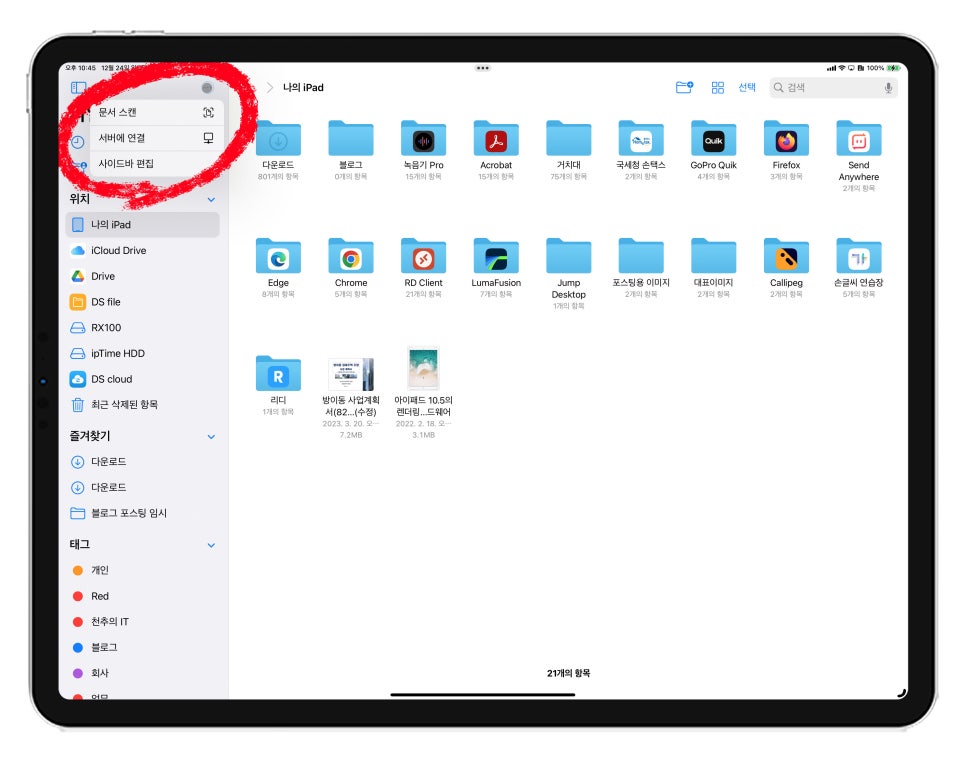
Task: Filter by the Red tag
Action: pyautogui.click(x=142, y=596)
